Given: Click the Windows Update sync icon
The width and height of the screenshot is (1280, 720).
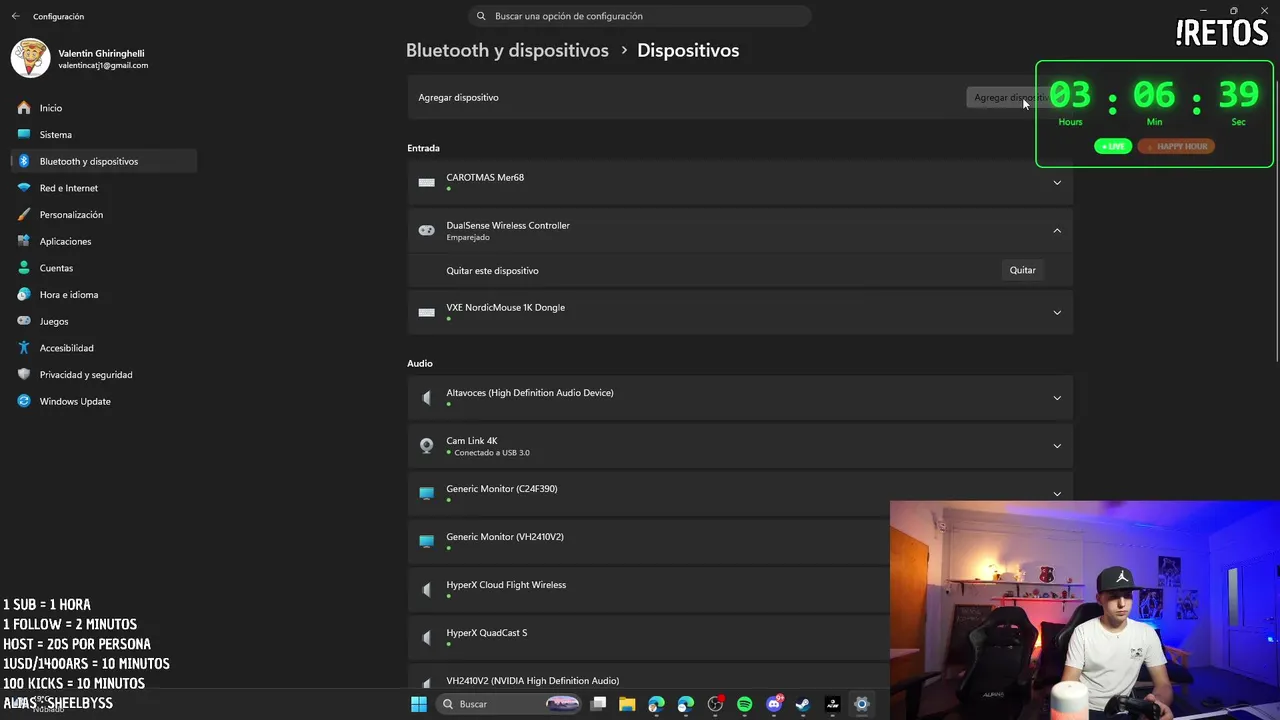Looking at the screenshot, I should click(x=24, y=401).
